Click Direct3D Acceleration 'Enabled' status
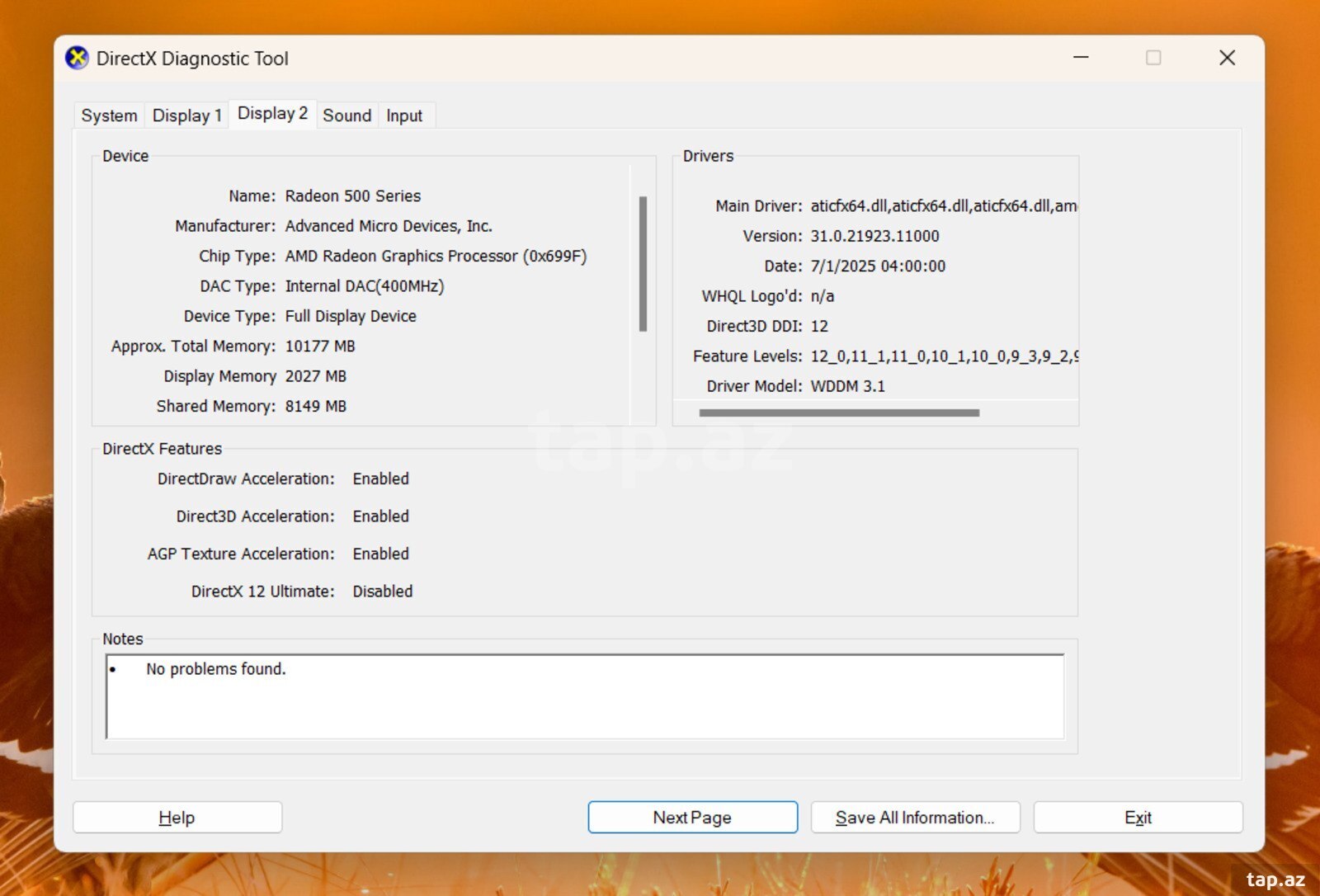 point(381,516)
